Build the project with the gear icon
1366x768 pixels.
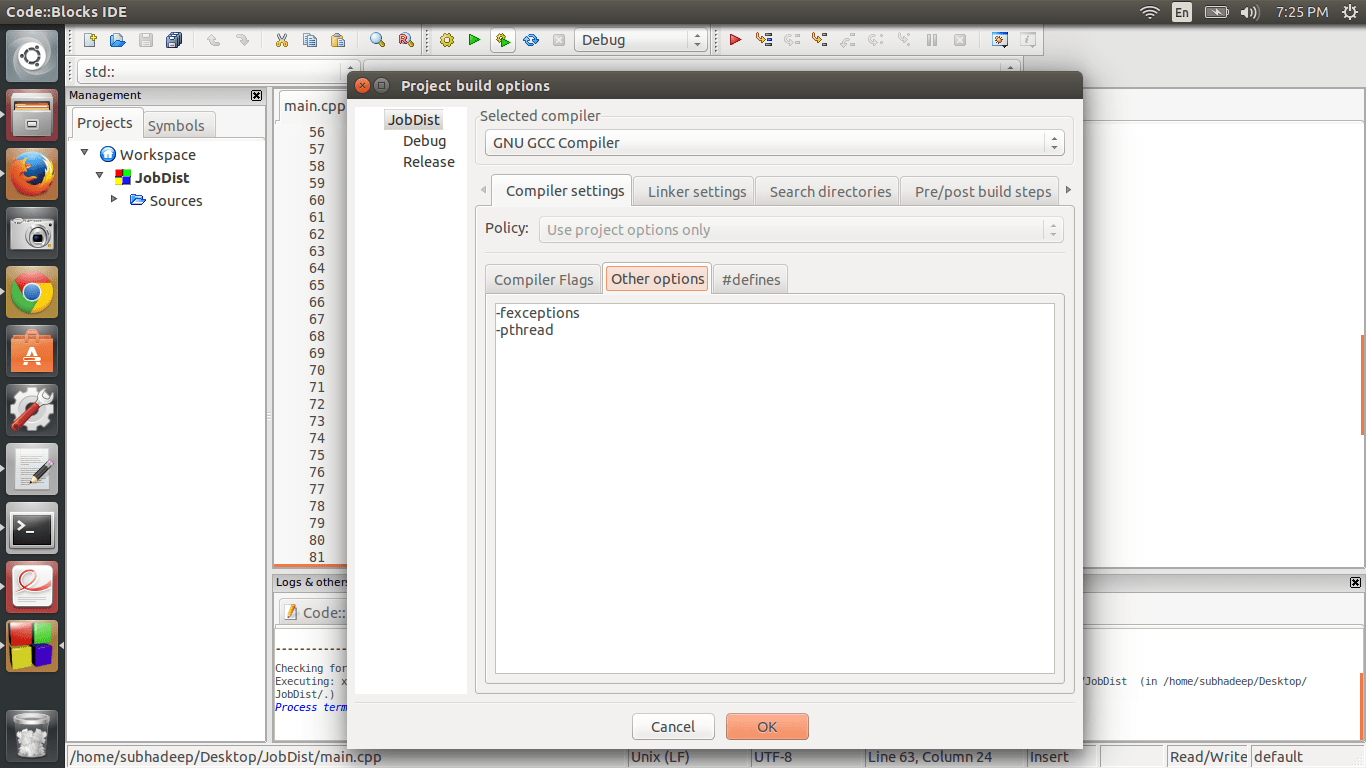[x=446, y=40]
